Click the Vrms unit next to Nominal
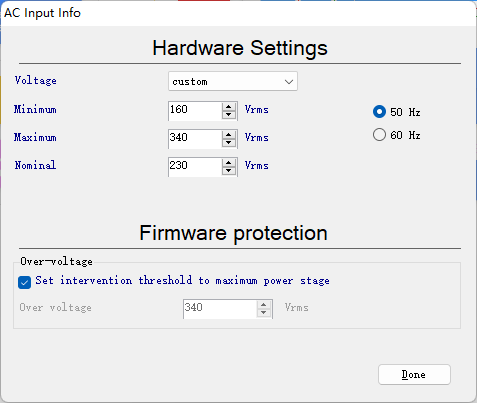 (256, 165)
